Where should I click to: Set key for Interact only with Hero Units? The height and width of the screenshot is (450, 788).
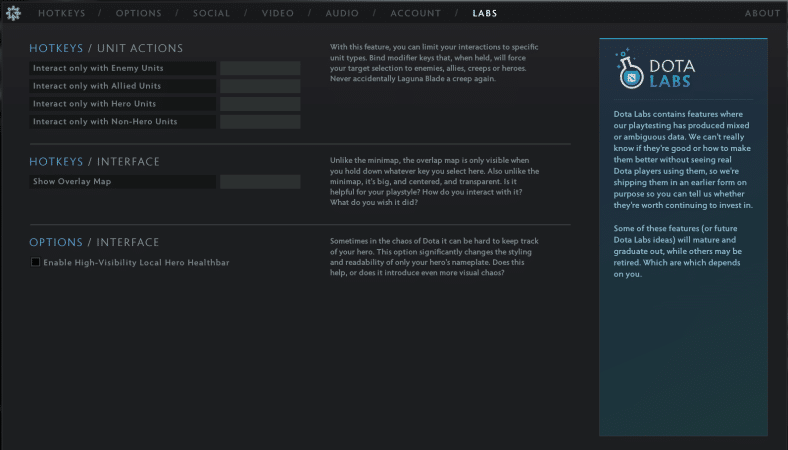[x=260, y=104]
